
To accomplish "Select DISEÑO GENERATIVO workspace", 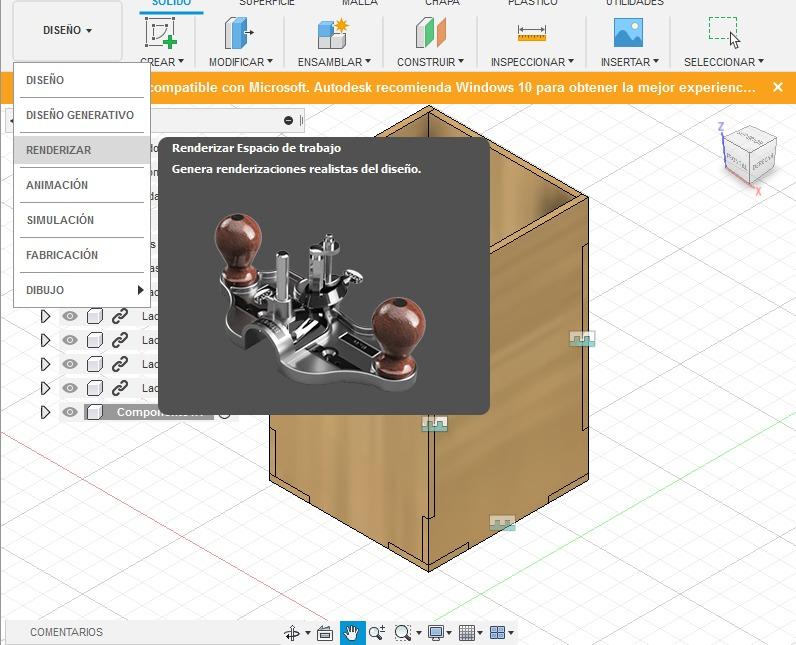I will coord(82,115).
